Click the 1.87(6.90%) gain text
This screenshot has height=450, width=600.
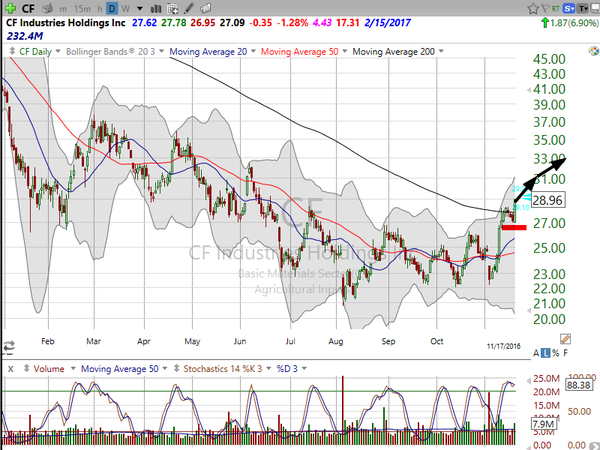coord(574,23)
